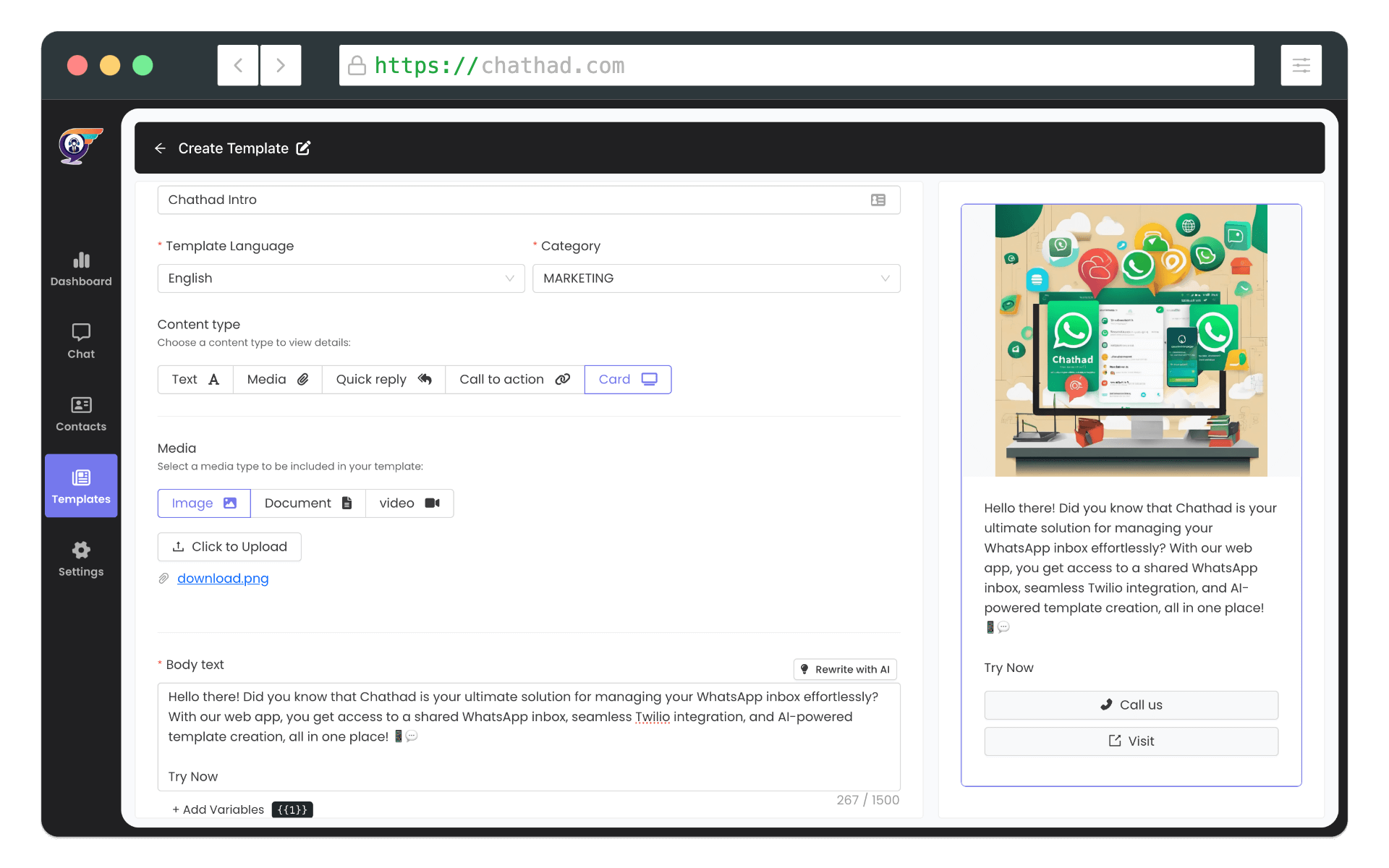Click the back arrow beside Create Template
This screenshot has height=868, width=1389.
click(160, 148)
